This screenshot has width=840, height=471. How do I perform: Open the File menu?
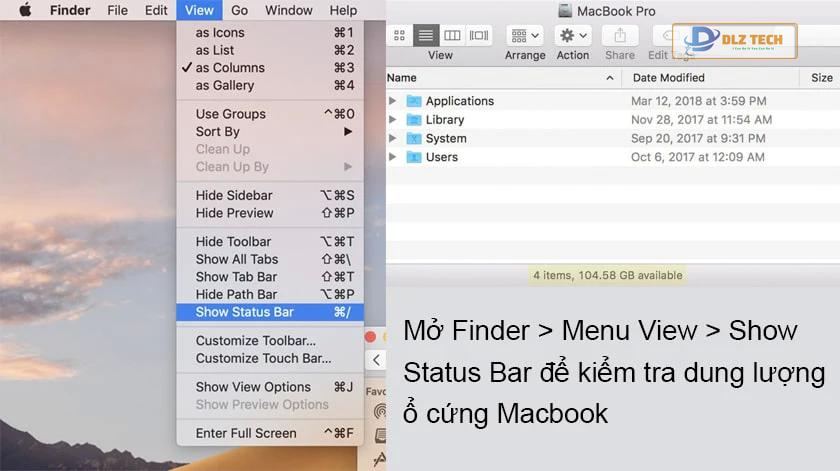[117, 10]
